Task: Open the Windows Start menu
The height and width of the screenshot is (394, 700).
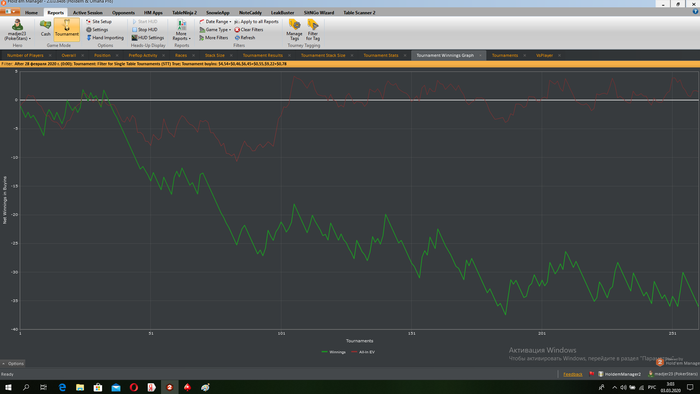Action: click(x=8, y=387)
